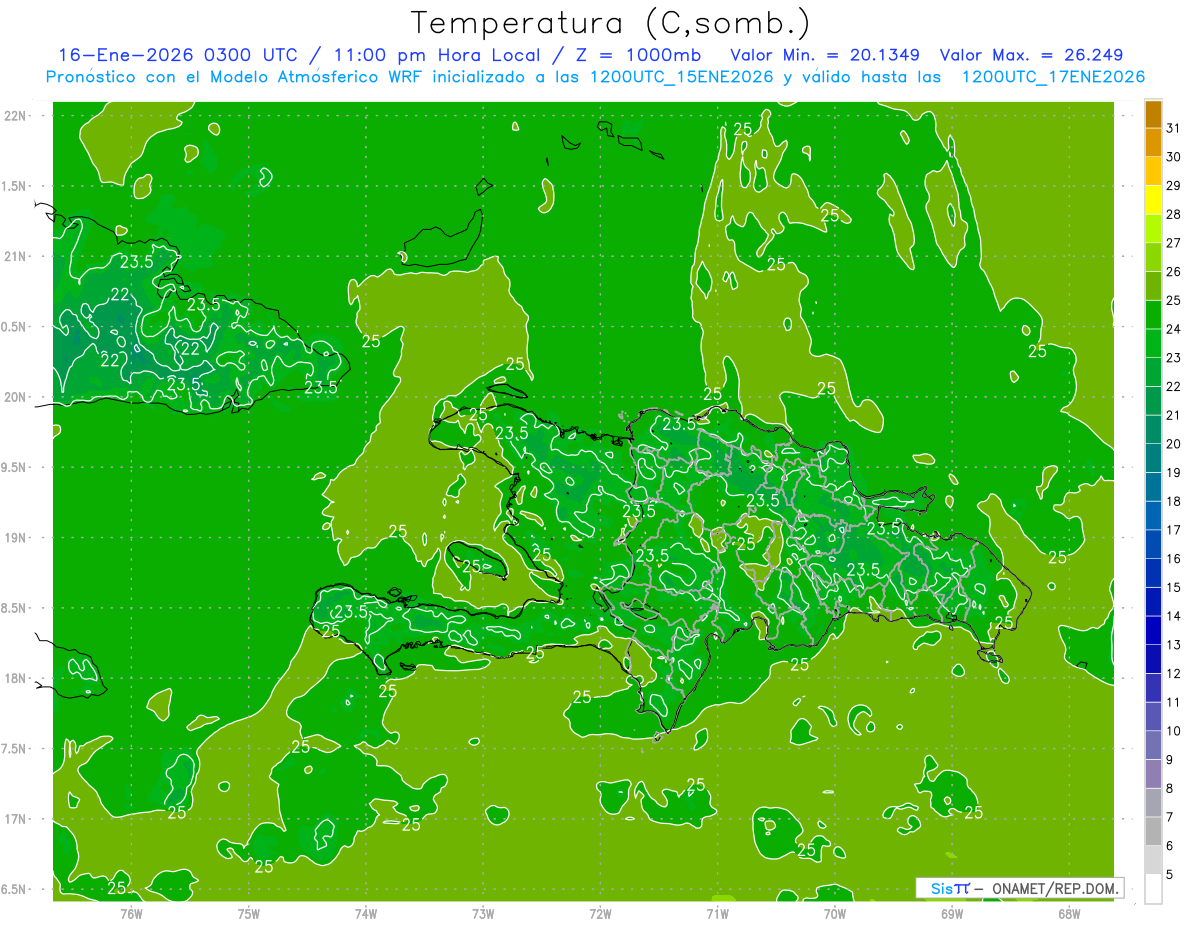Screen dimensions: 1200x927
Task: Click the '30' label on the color scale
Action: click(x=1174, y=157)
